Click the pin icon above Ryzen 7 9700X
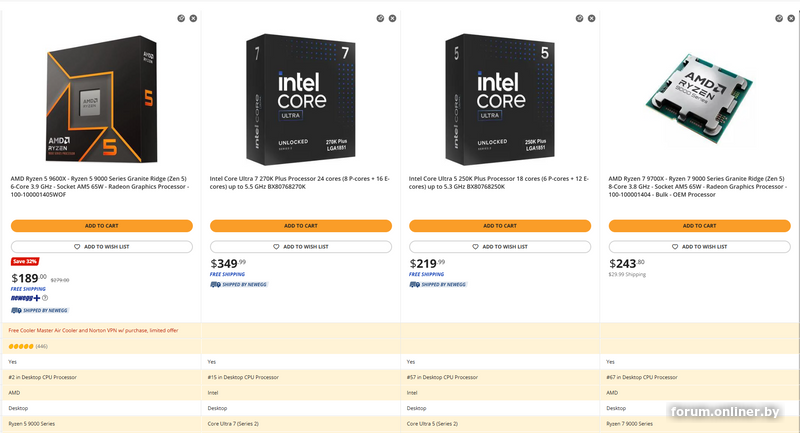800x433 pixels. [x=780, y=18]
